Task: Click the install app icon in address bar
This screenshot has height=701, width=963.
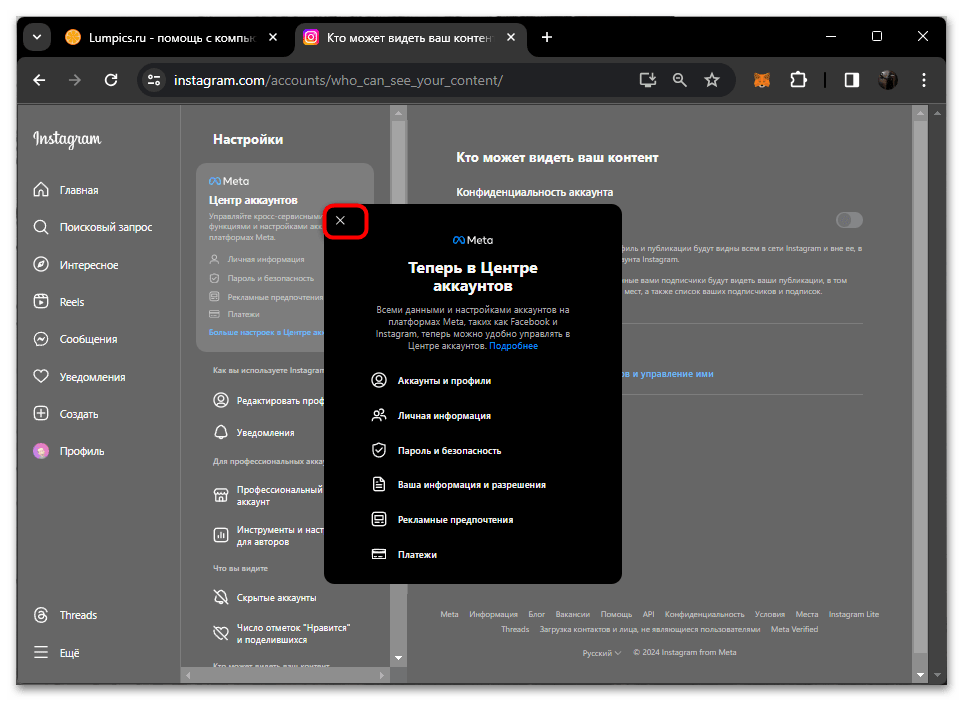Action: 647,80
